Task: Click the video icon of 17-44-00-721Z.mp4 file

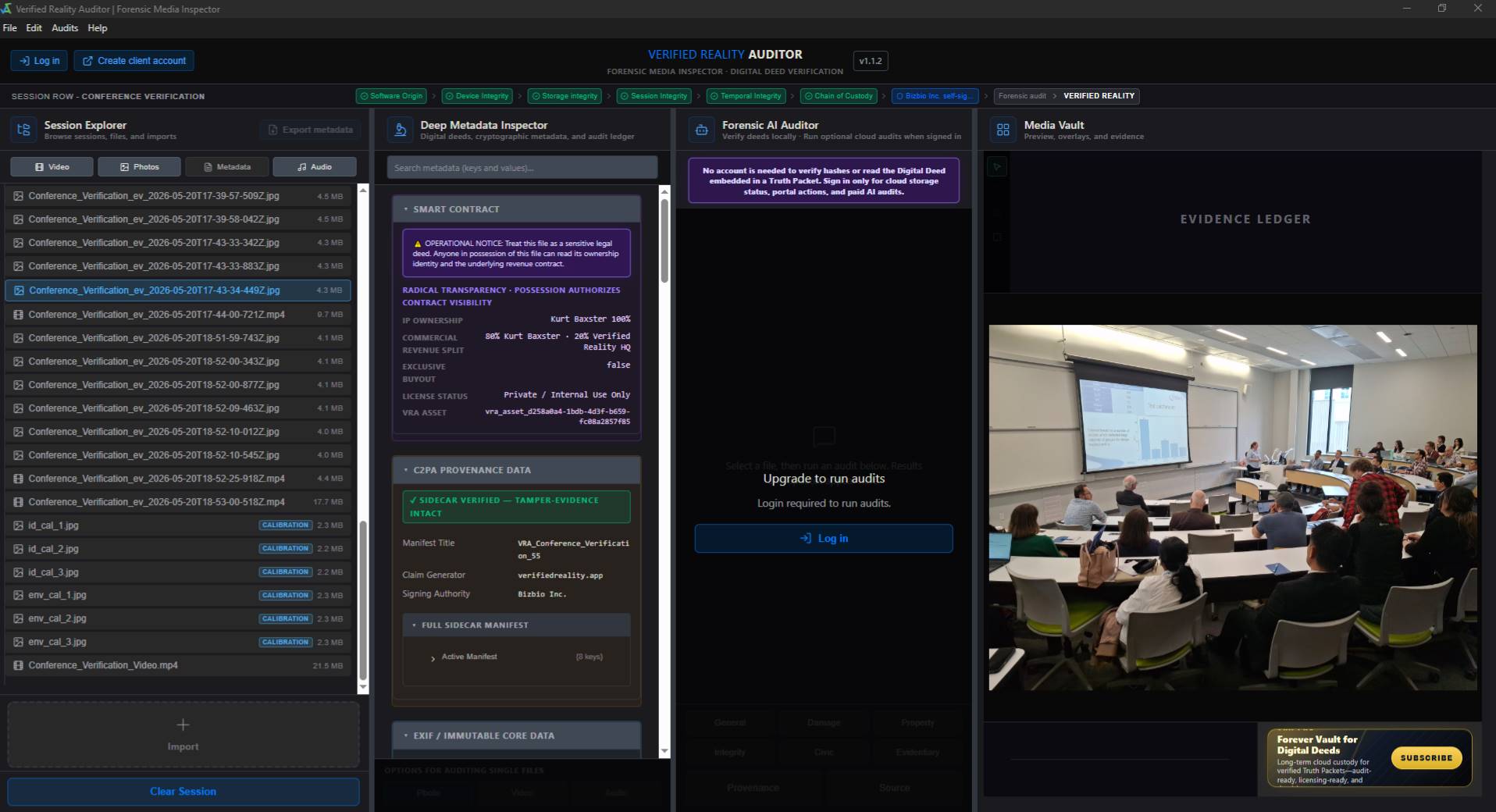Action: click(x=18, y=315)
